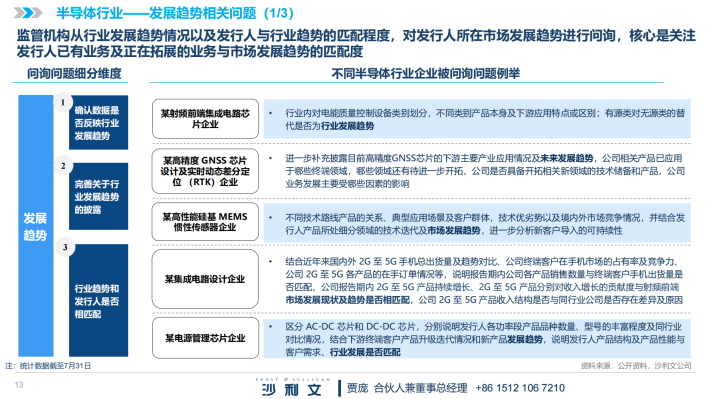Screen dimensions: 710x399
Task: Click the 某集成电路设计企业 label box
Action: (x=205, y=279)
